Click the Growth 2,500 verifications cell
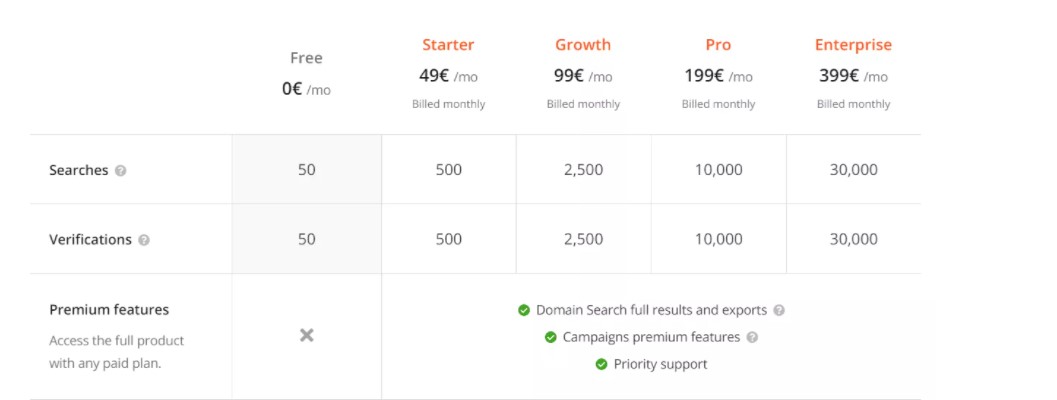The image size is (1057, 400). point(583,239)
